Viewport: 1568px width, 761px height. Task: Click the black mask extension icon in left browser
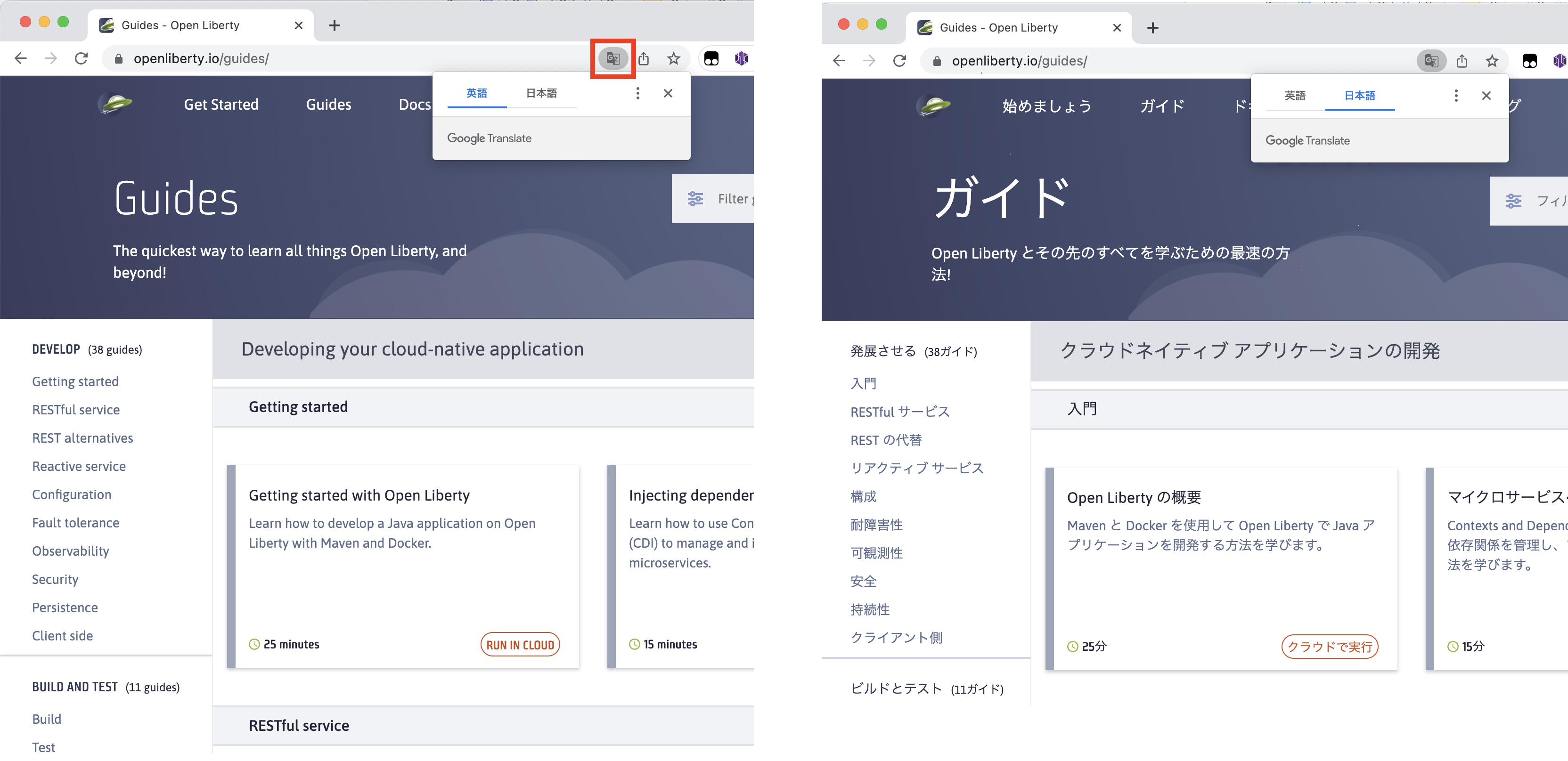(711, 58)
